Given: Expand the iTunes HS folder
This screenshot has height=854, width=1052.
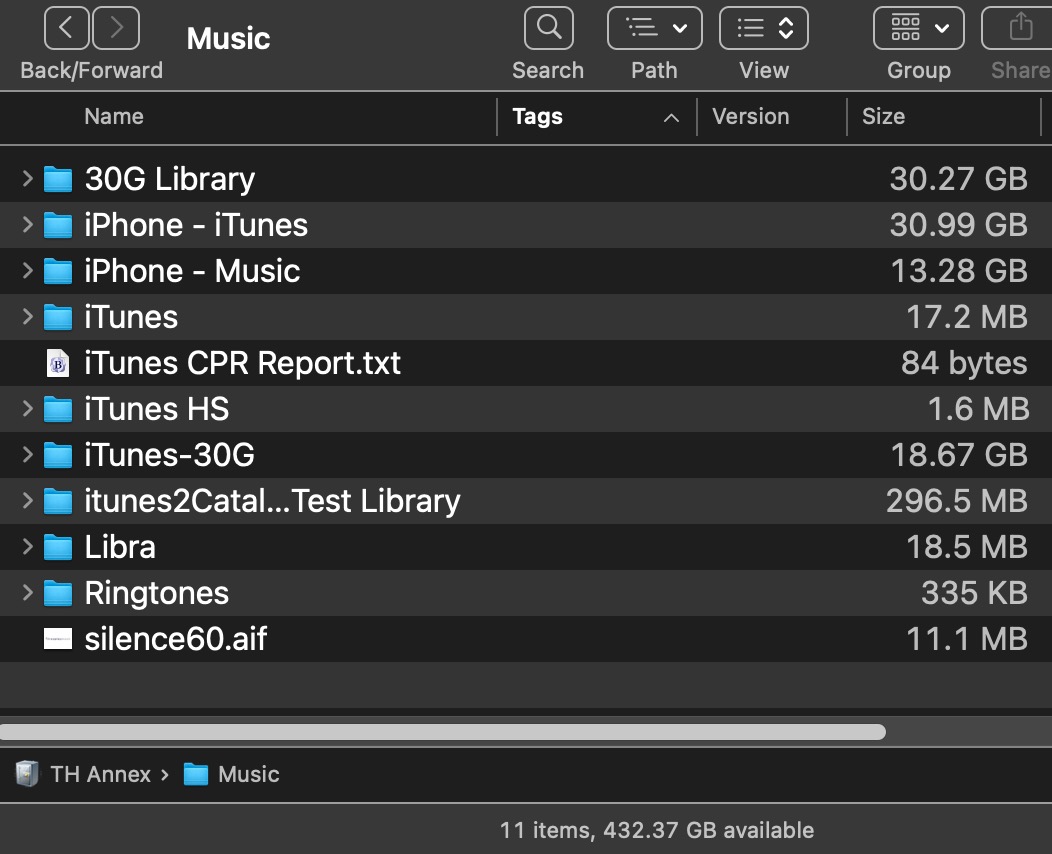Looking at the screenshot, I should click(28, 409).
